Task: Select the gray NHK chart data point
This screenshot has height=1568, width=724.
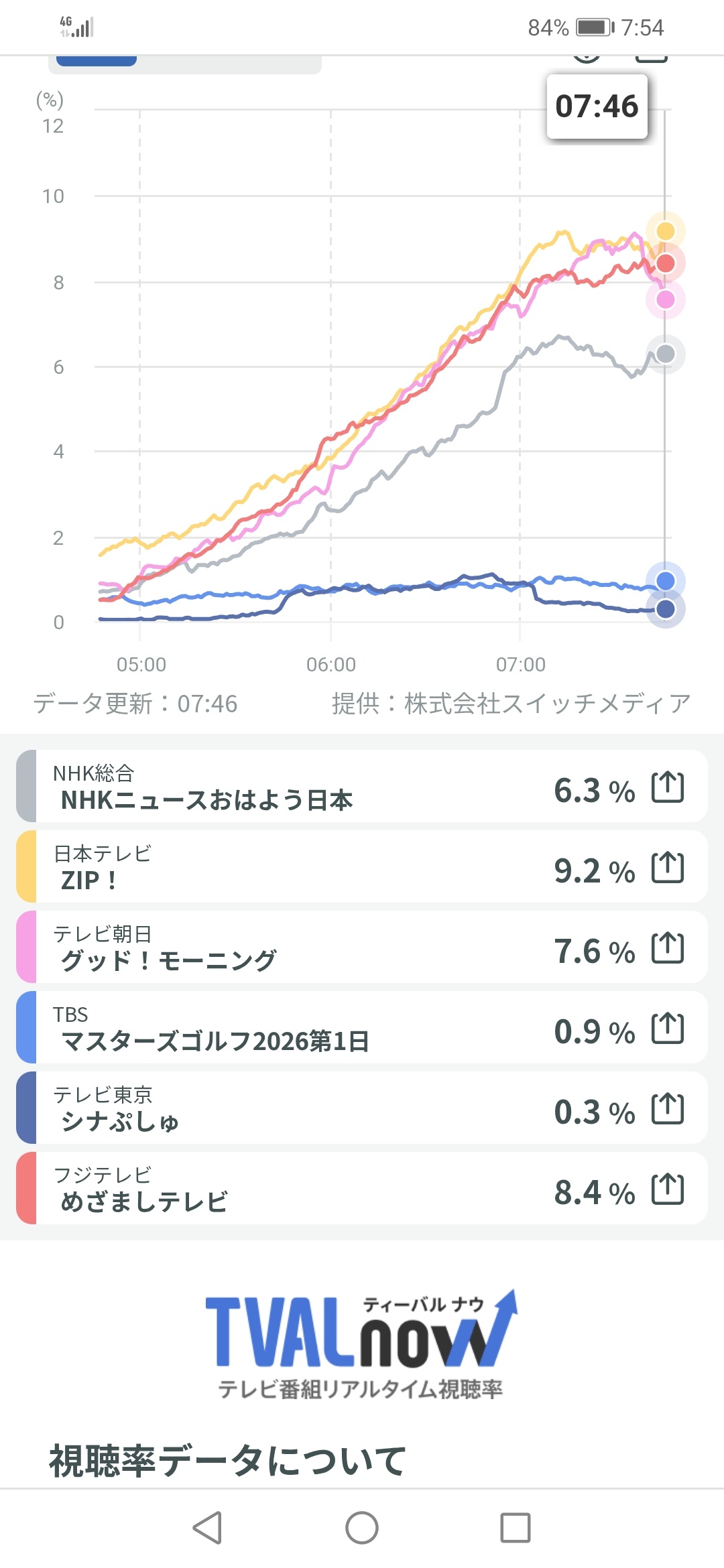Action: click(665, 354)
